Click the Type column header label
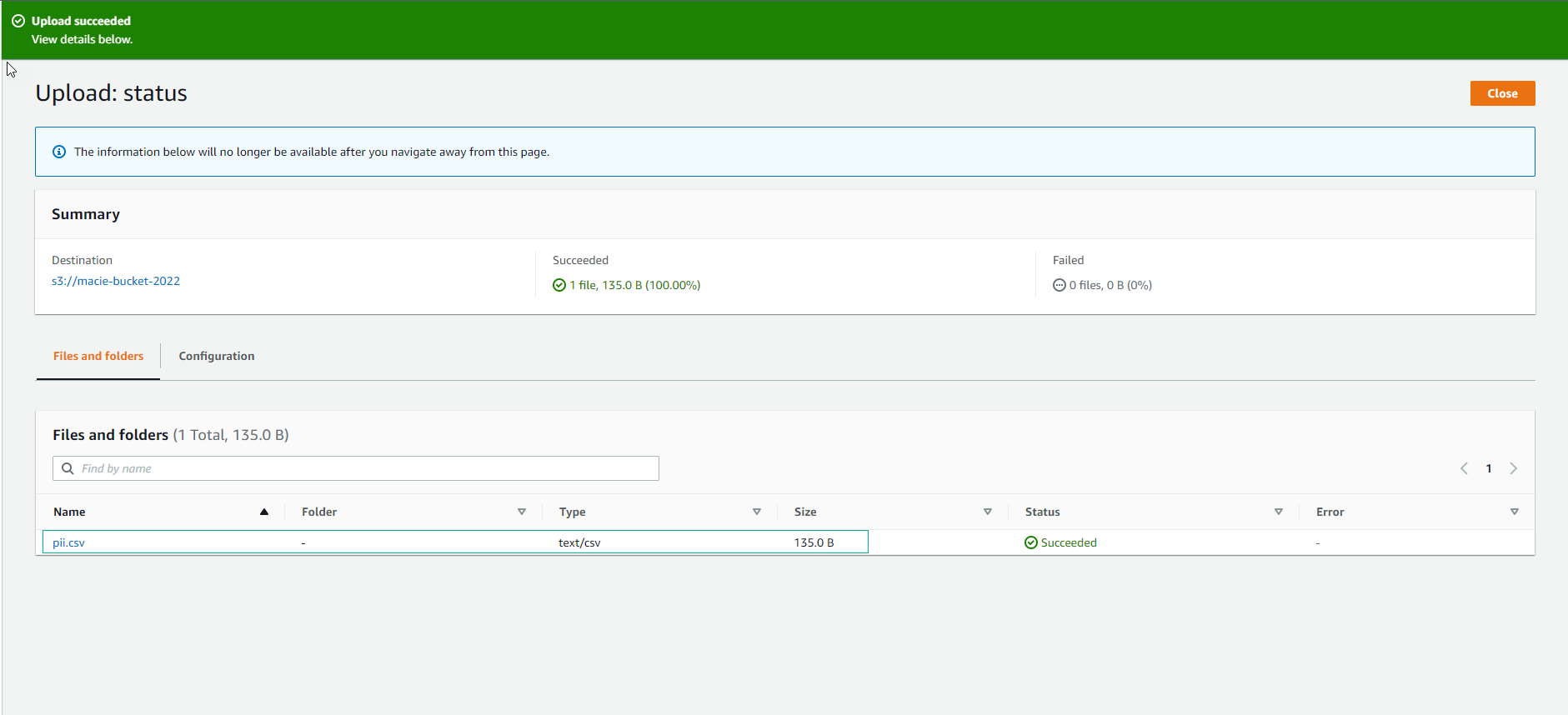 point(572,512)
